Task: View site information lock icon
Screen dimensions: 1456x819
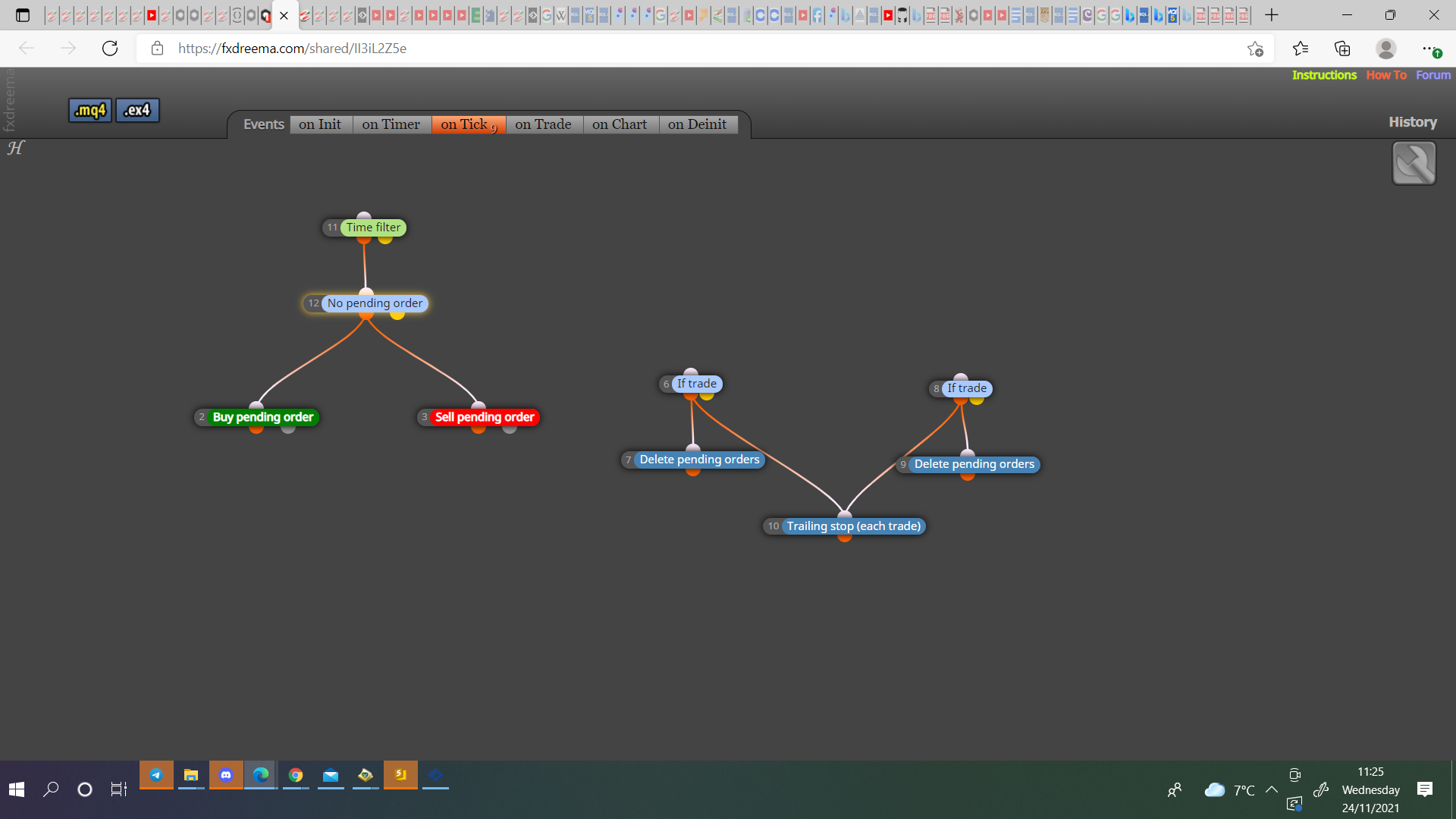Action: (157, 49)
